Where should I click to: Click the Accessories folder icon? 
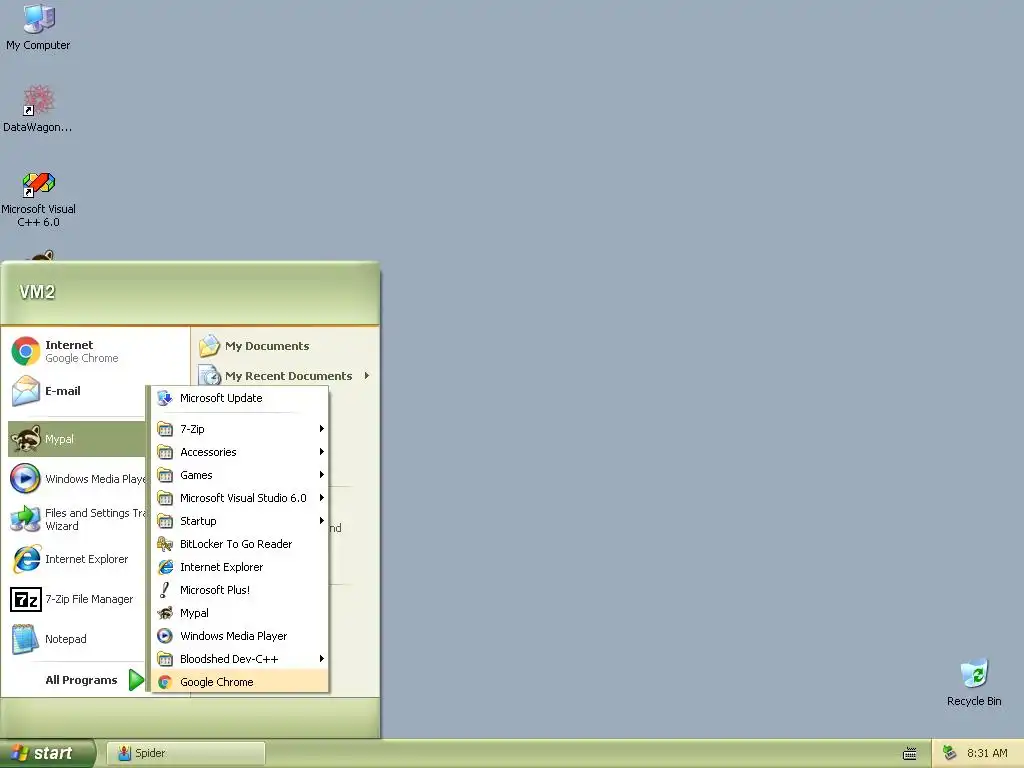165,452
